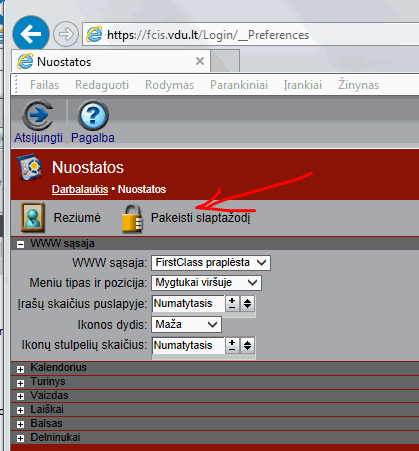Click the Atsijungti logout icon
Screen dimensions: 419x451
(x=38, y=115)
